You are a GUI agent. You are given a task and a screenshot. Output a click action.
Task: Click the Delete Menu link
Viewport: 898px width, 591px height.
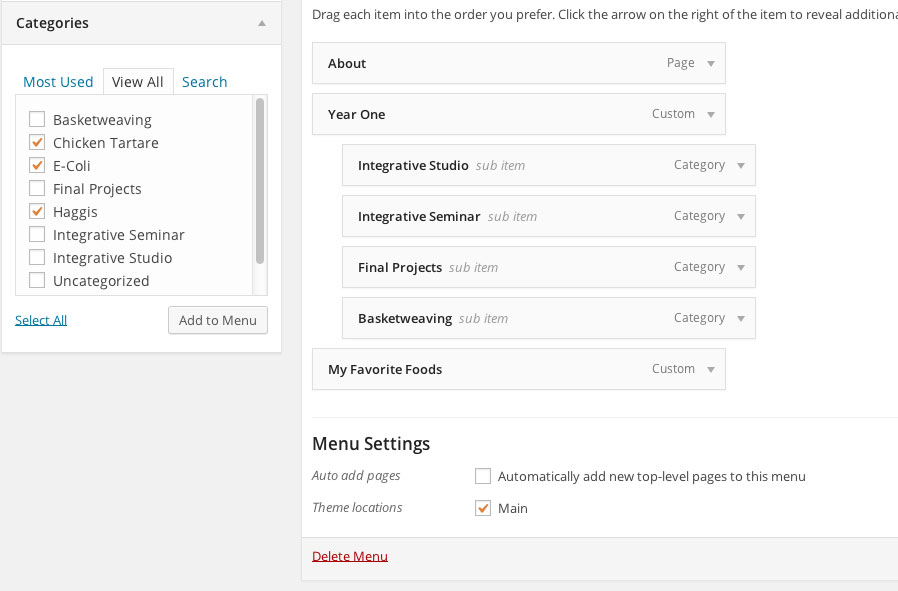coord(350,556)
